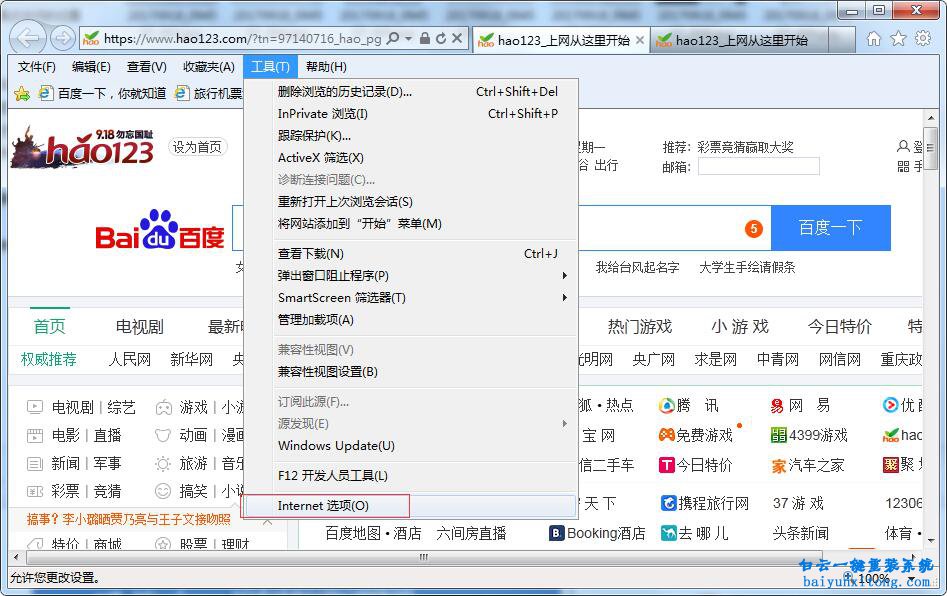The width and height of the screenshot is (947, 596).
Task: Click the Qunar camel icon
Action: pos(669,533)
